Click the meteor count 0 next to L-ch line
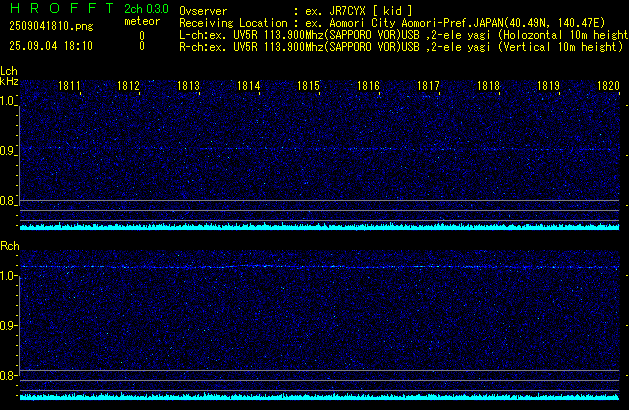629x410 pixels. [x=142, y=36]
